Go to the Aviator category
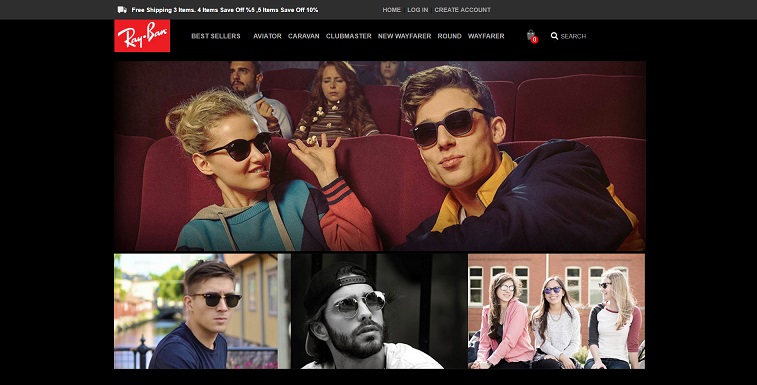 pos(267,36)
